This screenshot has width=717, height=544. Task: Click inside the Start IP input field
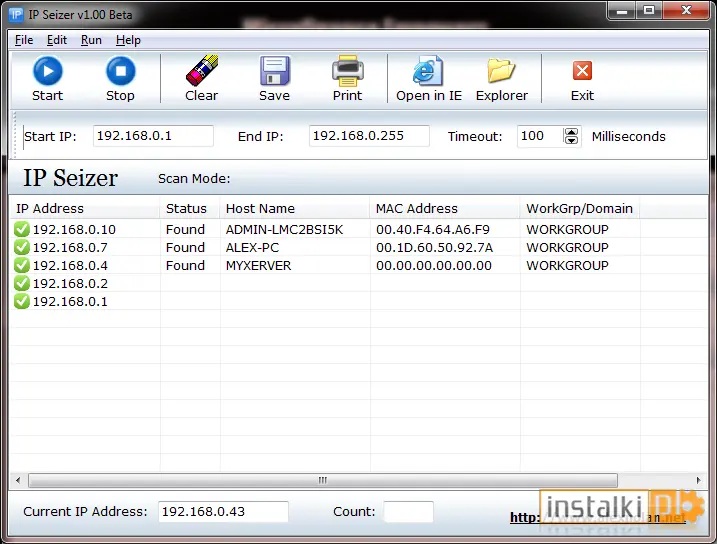coord(153,136)
